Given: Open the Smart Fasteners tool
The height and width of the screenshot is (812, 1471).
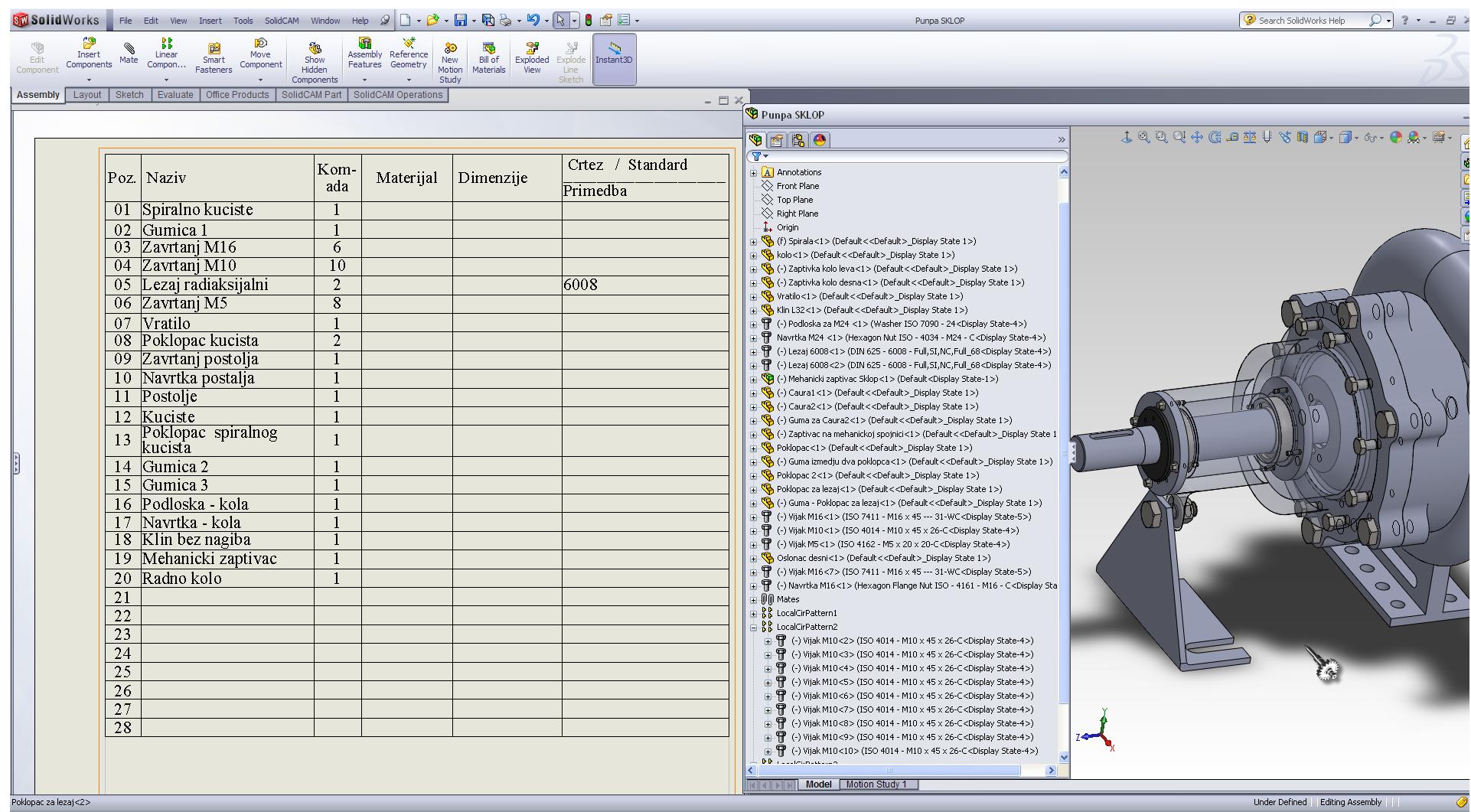Looking at the screenshot, I should 214,59.
